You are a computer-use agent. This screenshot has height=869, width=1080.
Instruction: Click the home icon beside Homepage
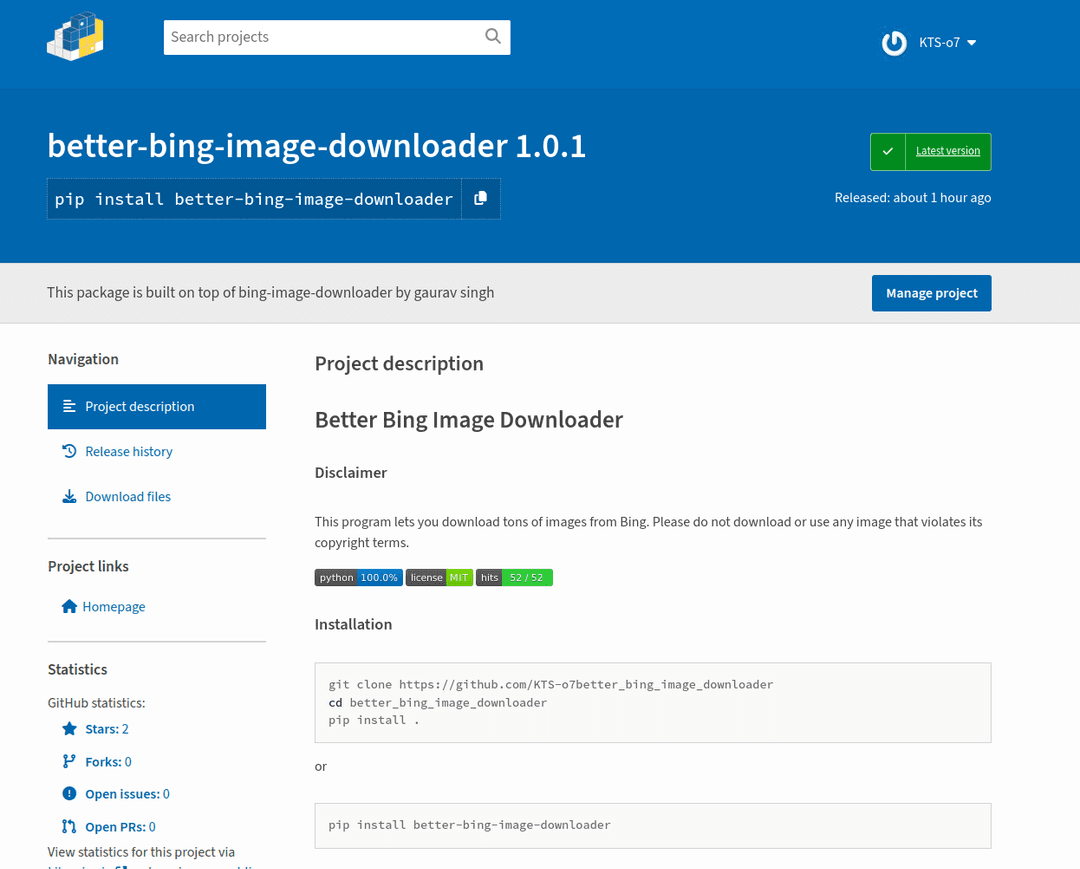click(69, 606)
